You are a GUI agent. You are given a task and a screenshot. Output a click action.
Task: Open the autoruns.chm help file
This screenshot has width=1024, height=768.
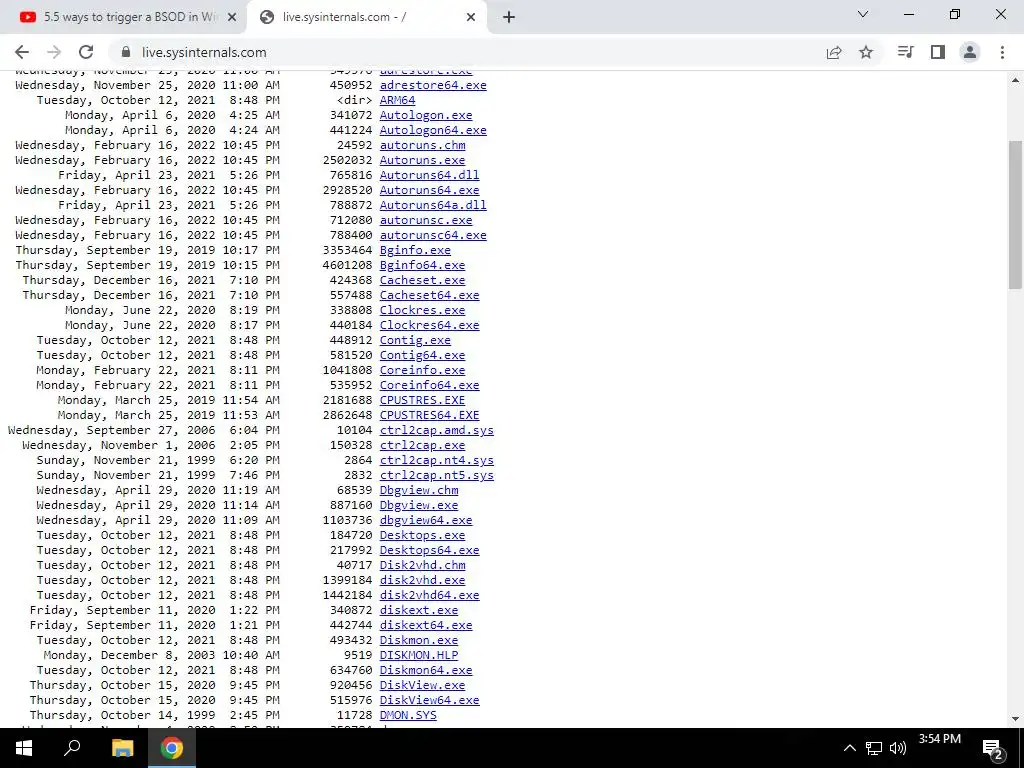coord(423,145)
